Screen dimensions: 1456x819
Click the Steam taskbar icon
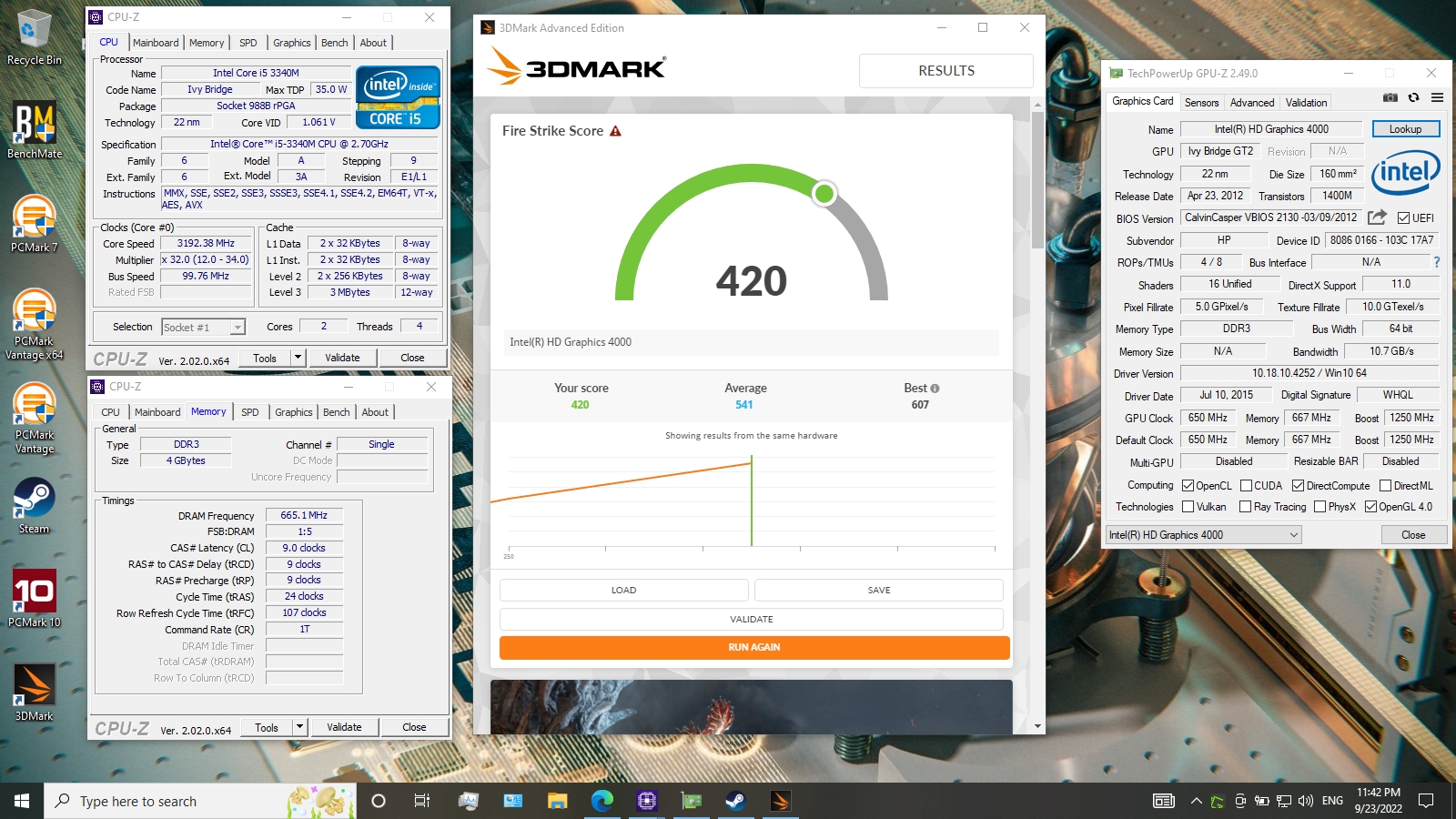point(735,801)
